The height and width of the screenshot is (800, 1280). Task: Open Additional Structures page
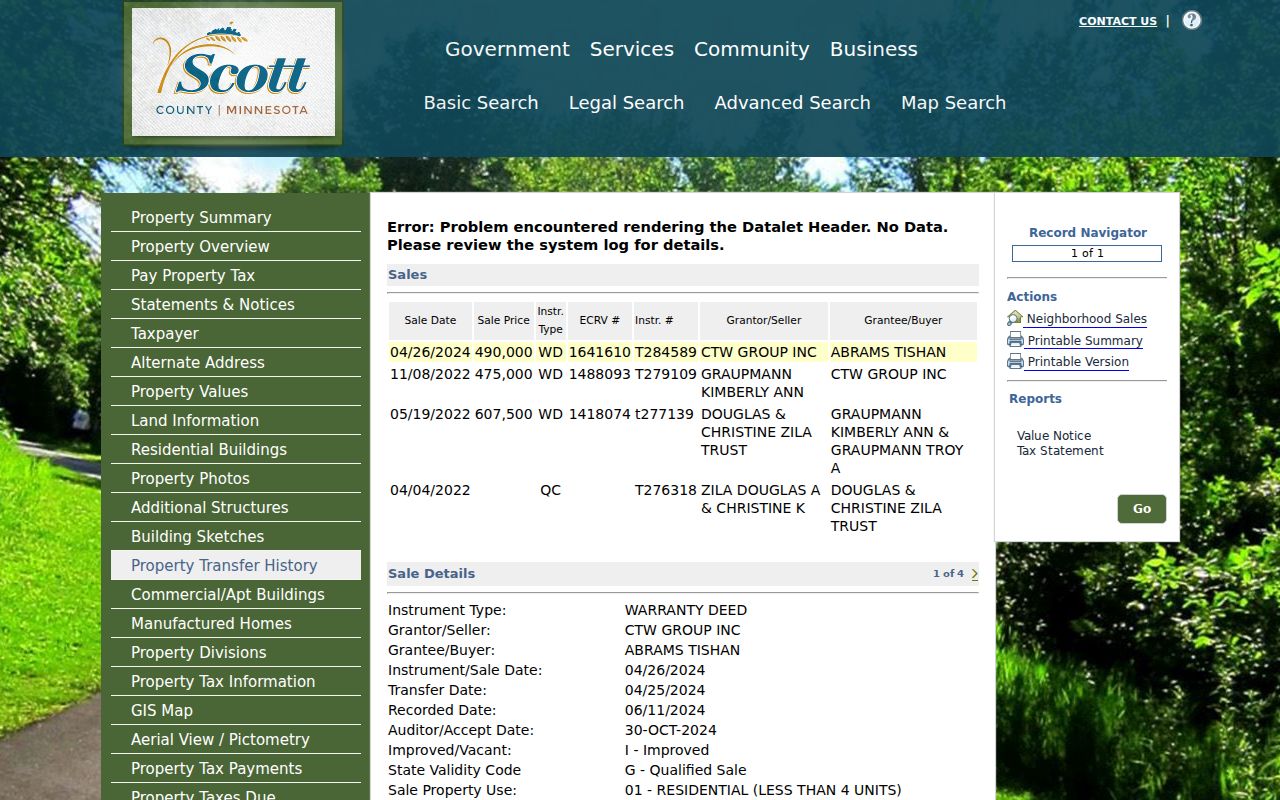click(x=236, y=507)
